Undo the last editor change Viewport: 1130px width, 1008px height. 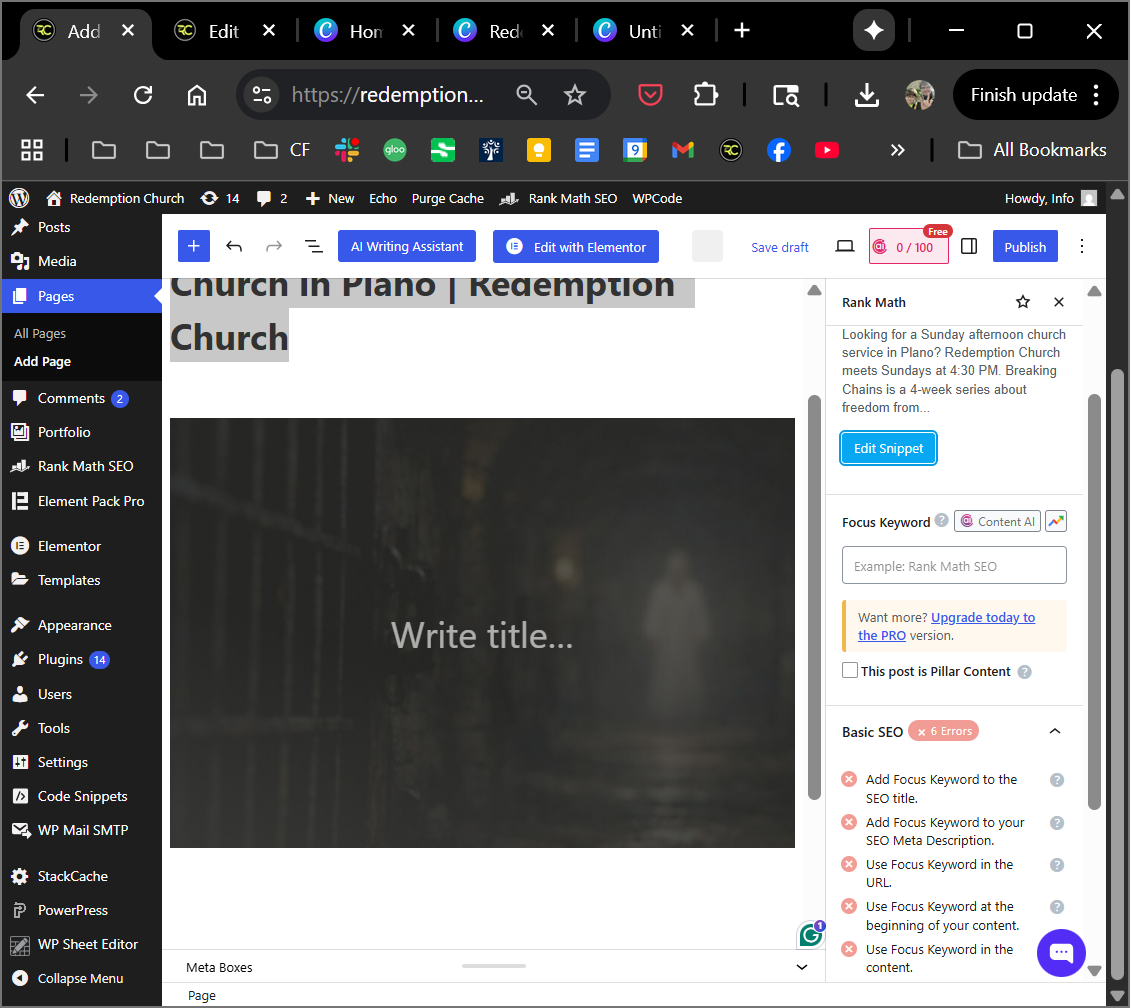tap(234, 247)
